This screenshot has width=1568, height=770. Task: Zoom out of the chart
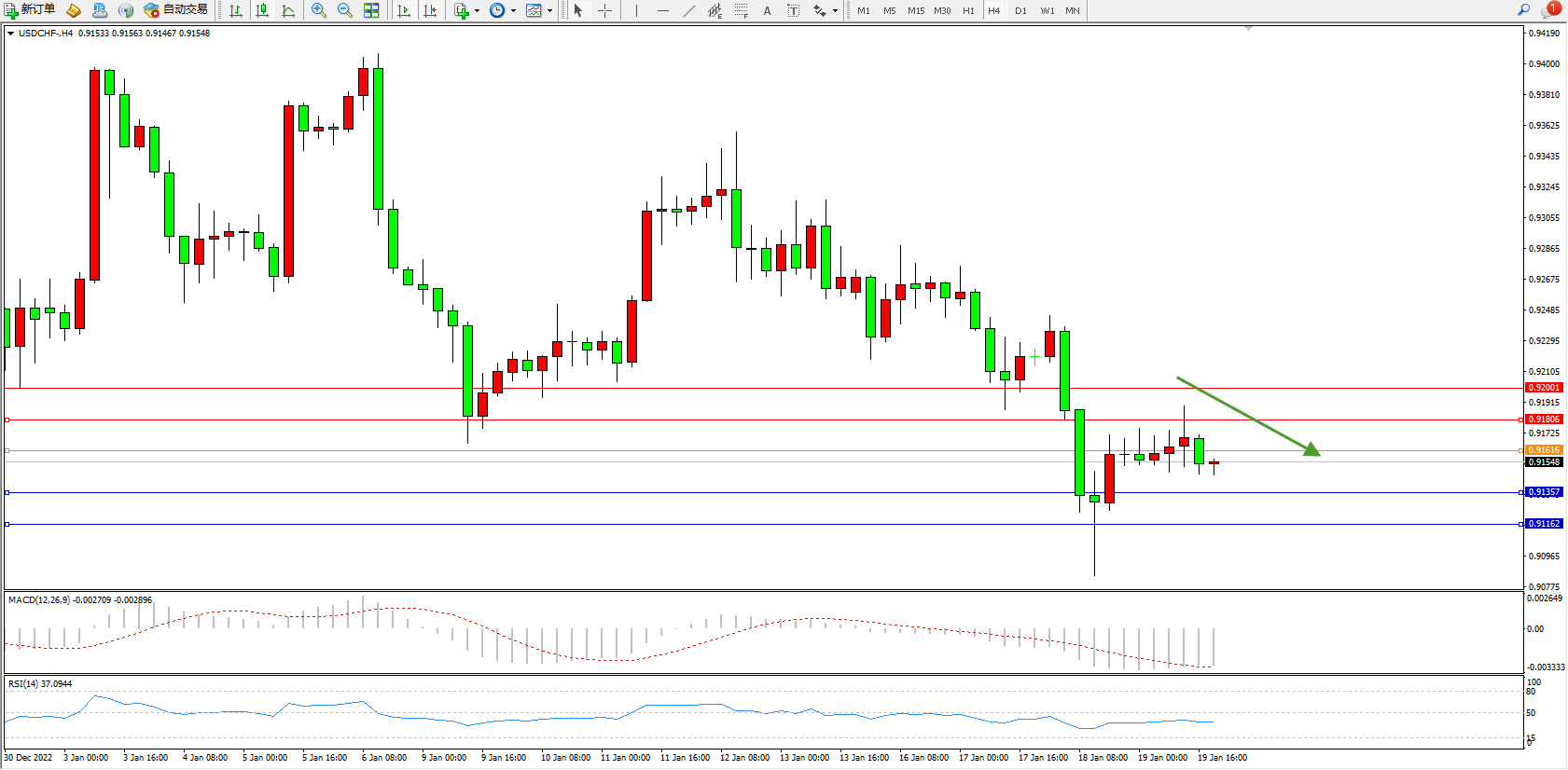point(345,10)
